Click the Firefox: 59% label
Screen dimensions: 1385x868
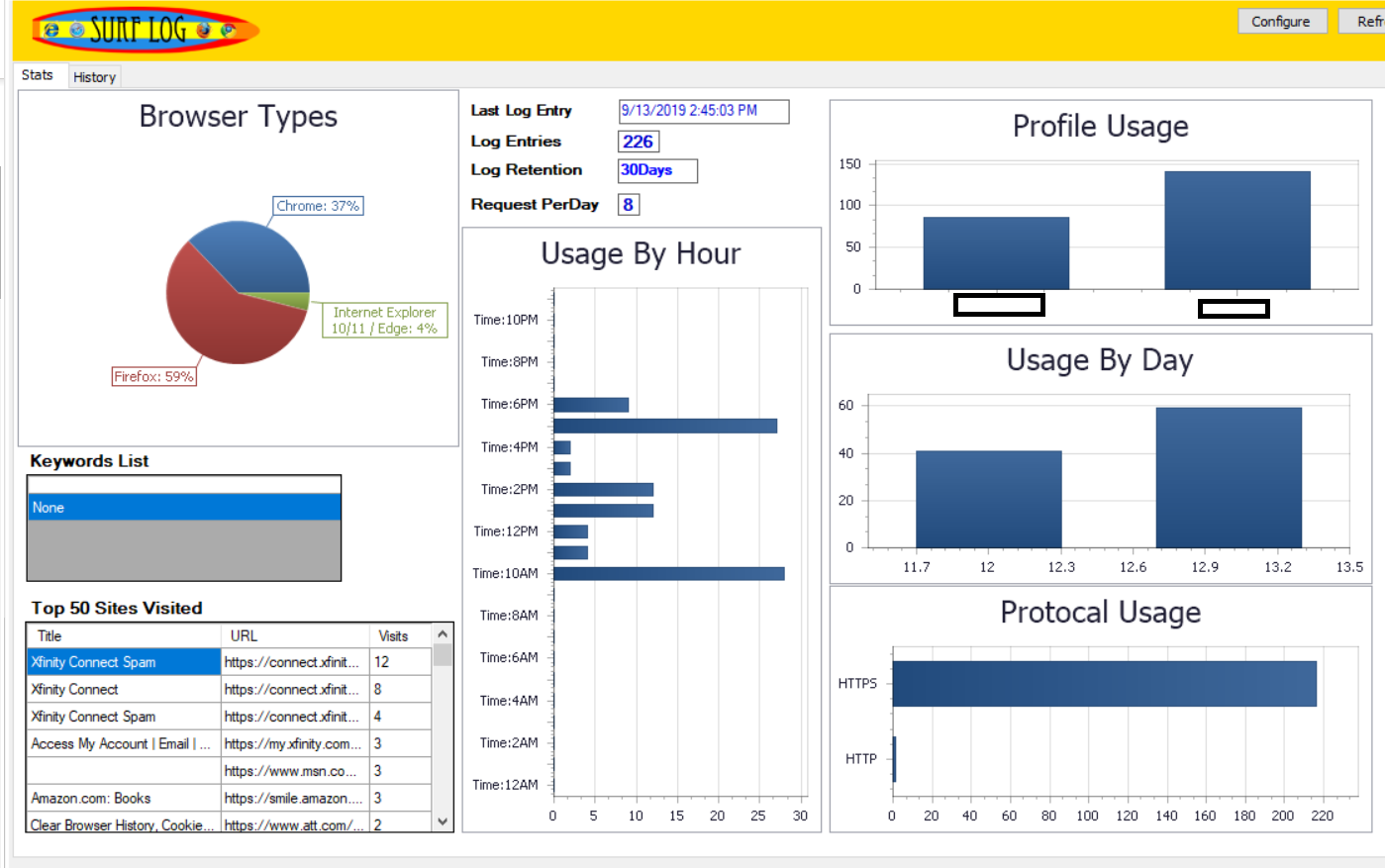(153, 376)
